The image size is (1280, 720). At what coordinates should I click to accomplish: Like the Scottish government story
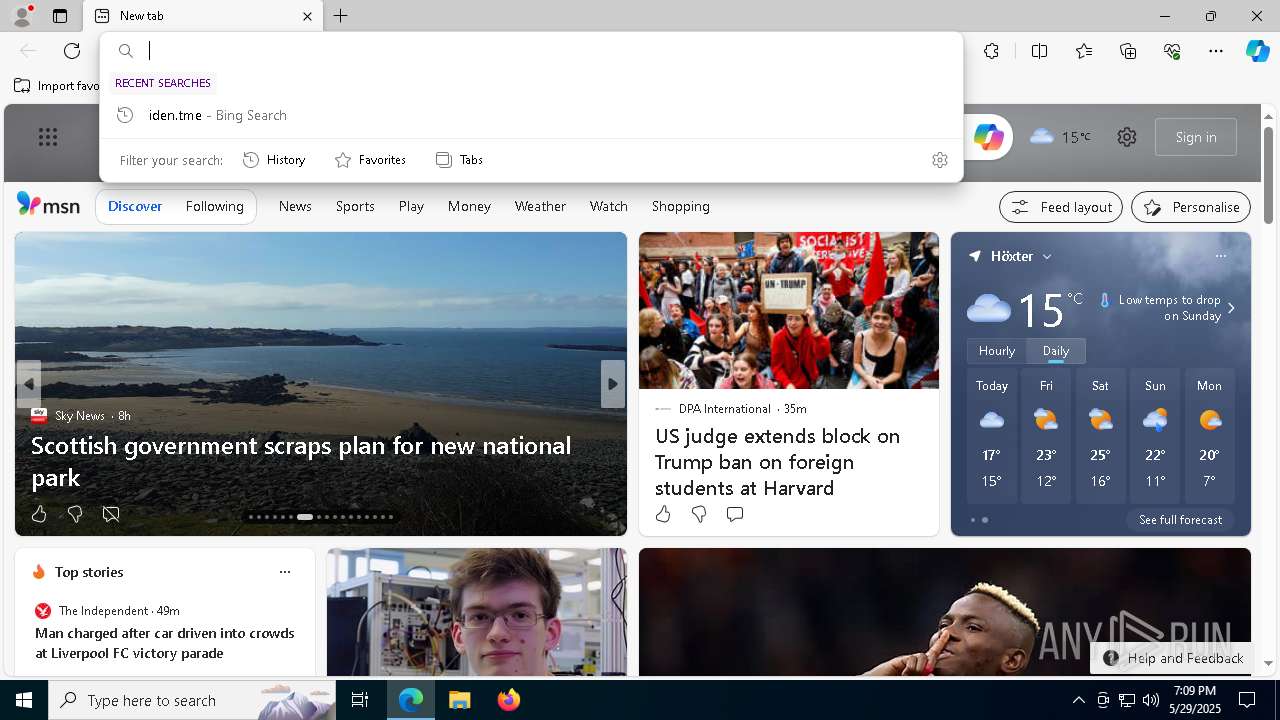pyautogui.click(x=39, y=514)
